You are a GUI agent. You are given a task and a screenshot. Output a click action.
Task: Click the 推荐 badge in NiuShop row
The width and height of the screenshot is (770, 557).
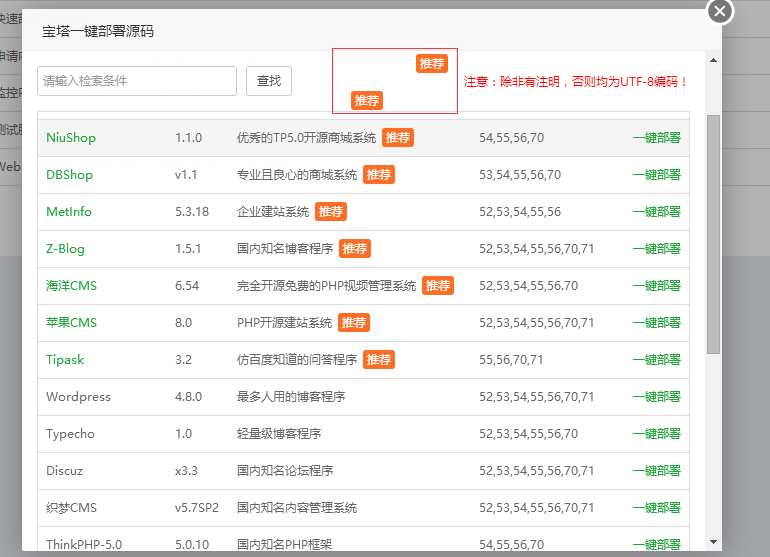click(x=398, y=138)
